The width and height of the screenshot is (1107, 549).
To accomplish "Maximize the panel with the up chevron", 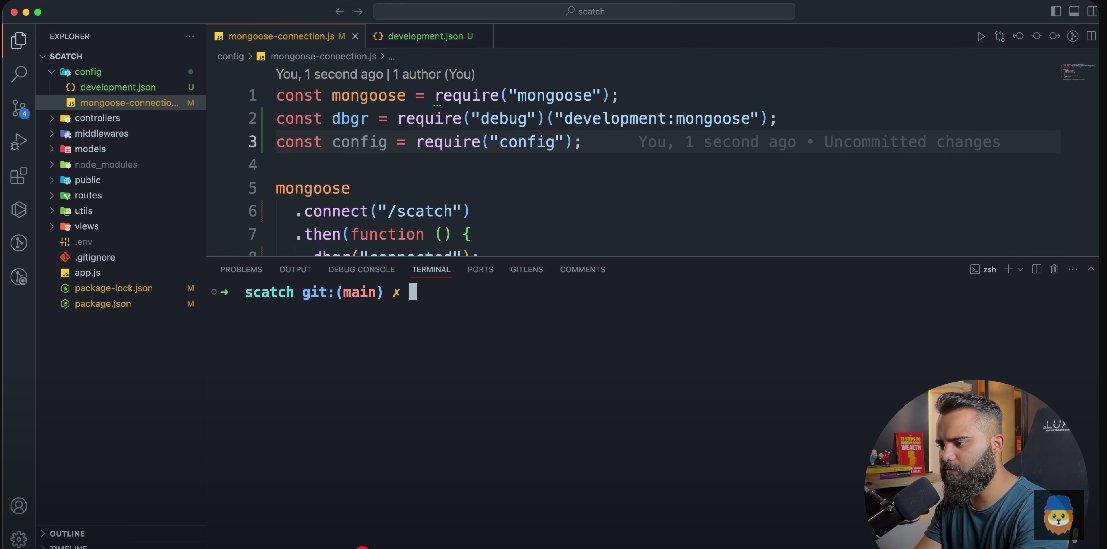I will click(x=1091, y=269).
